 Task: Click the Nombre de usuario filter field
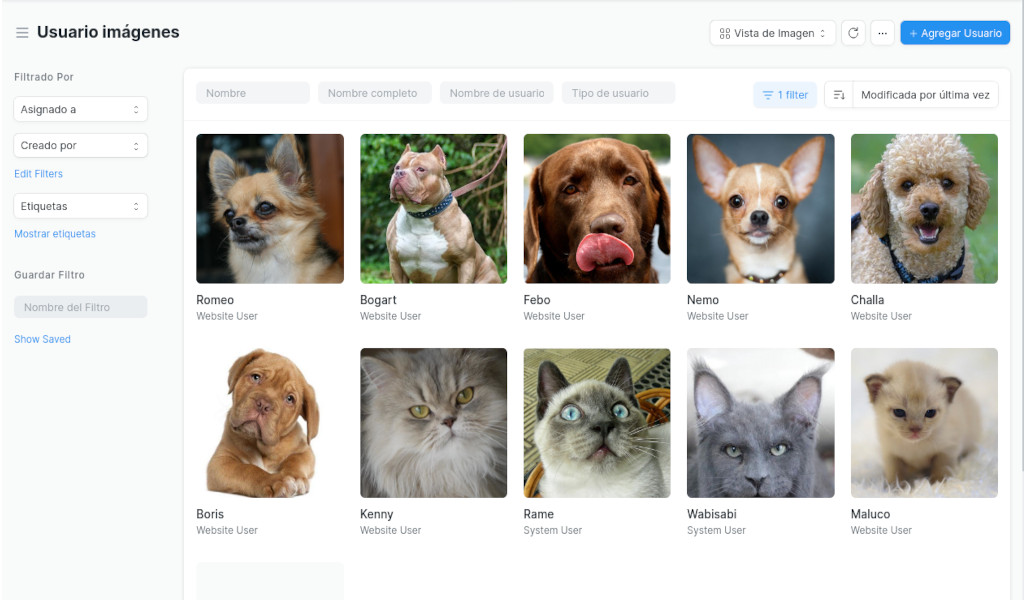pyautogui.click(x=496, y=93)
